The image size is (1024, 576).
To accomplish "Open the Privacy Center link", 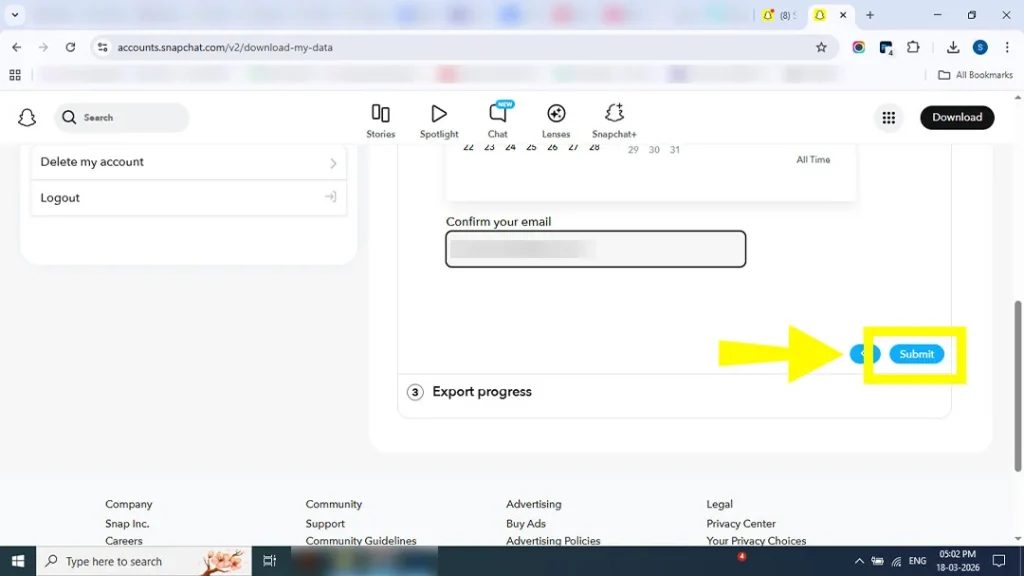I will 741,523.
